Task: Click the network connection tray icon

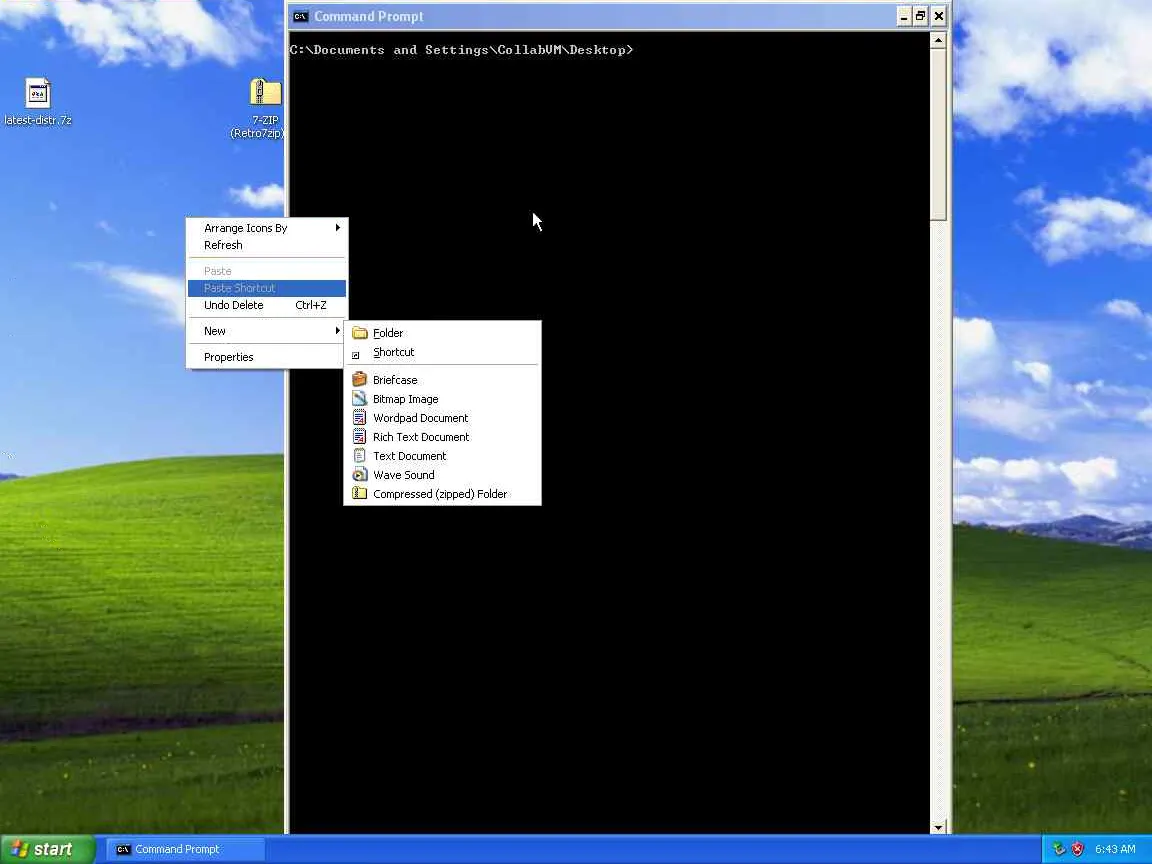Action: pos(1059,849)
